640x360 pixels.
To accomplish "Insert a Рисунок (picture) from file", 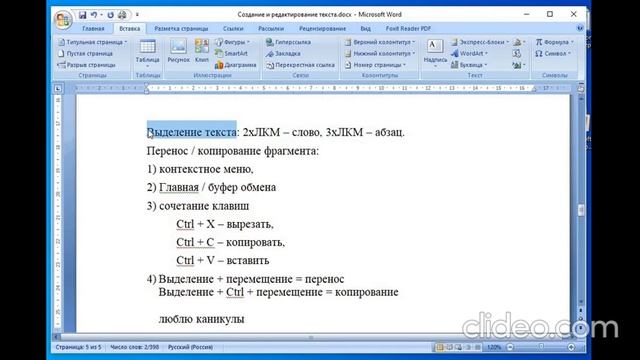I will point(178,51).
